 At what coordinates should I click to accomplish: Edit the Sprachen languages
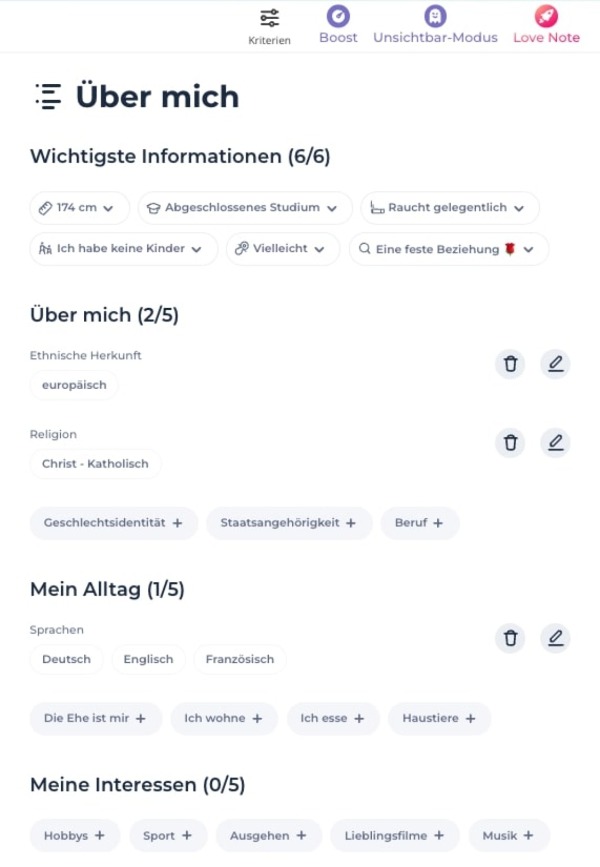[x=555, y=638]
